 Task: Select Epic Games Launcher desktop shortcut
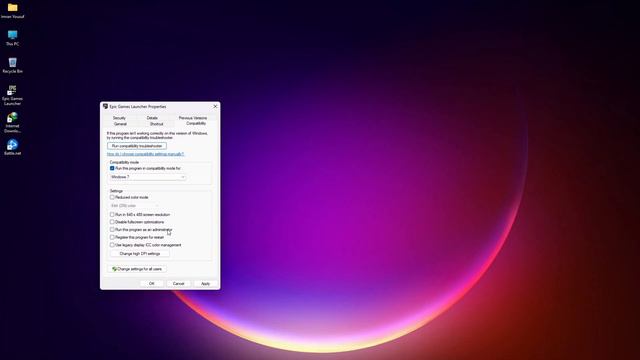12,96
